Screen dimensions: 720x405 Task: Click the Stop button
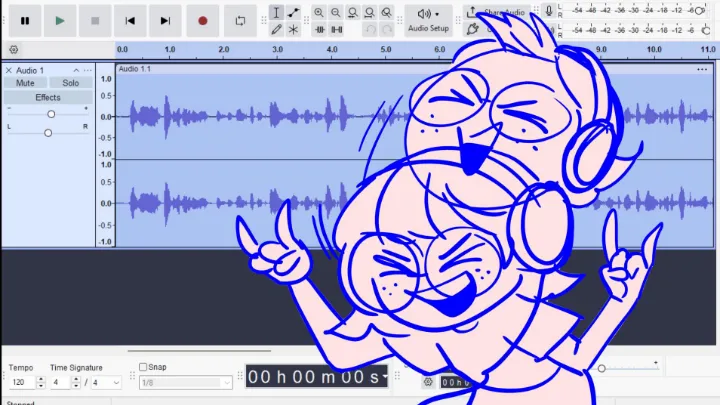tap(95, 21)
